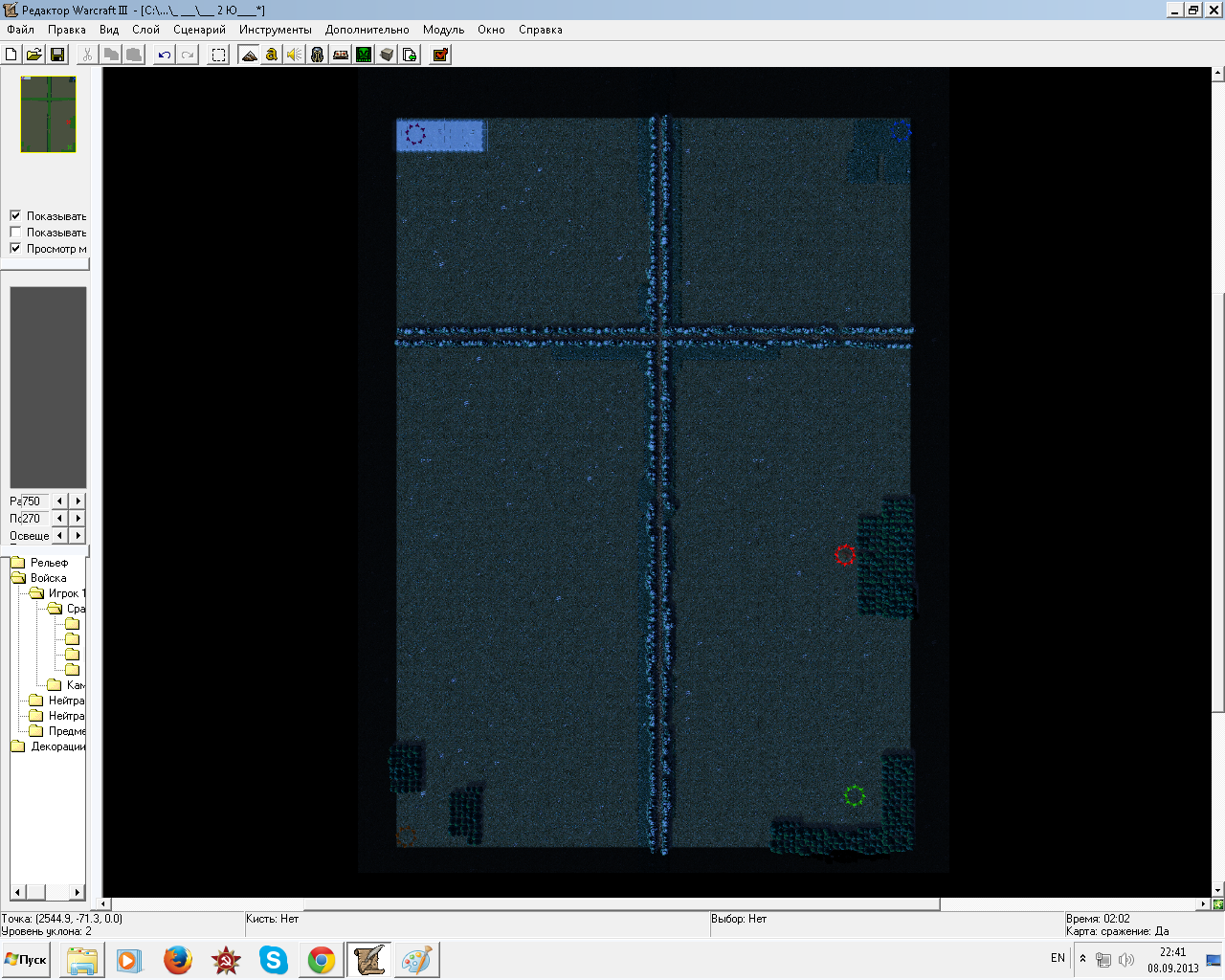Viewport: 1225px width, 980px height.
Task: Expand the 'Предме' folder in the tree
Action: point(36,731)
